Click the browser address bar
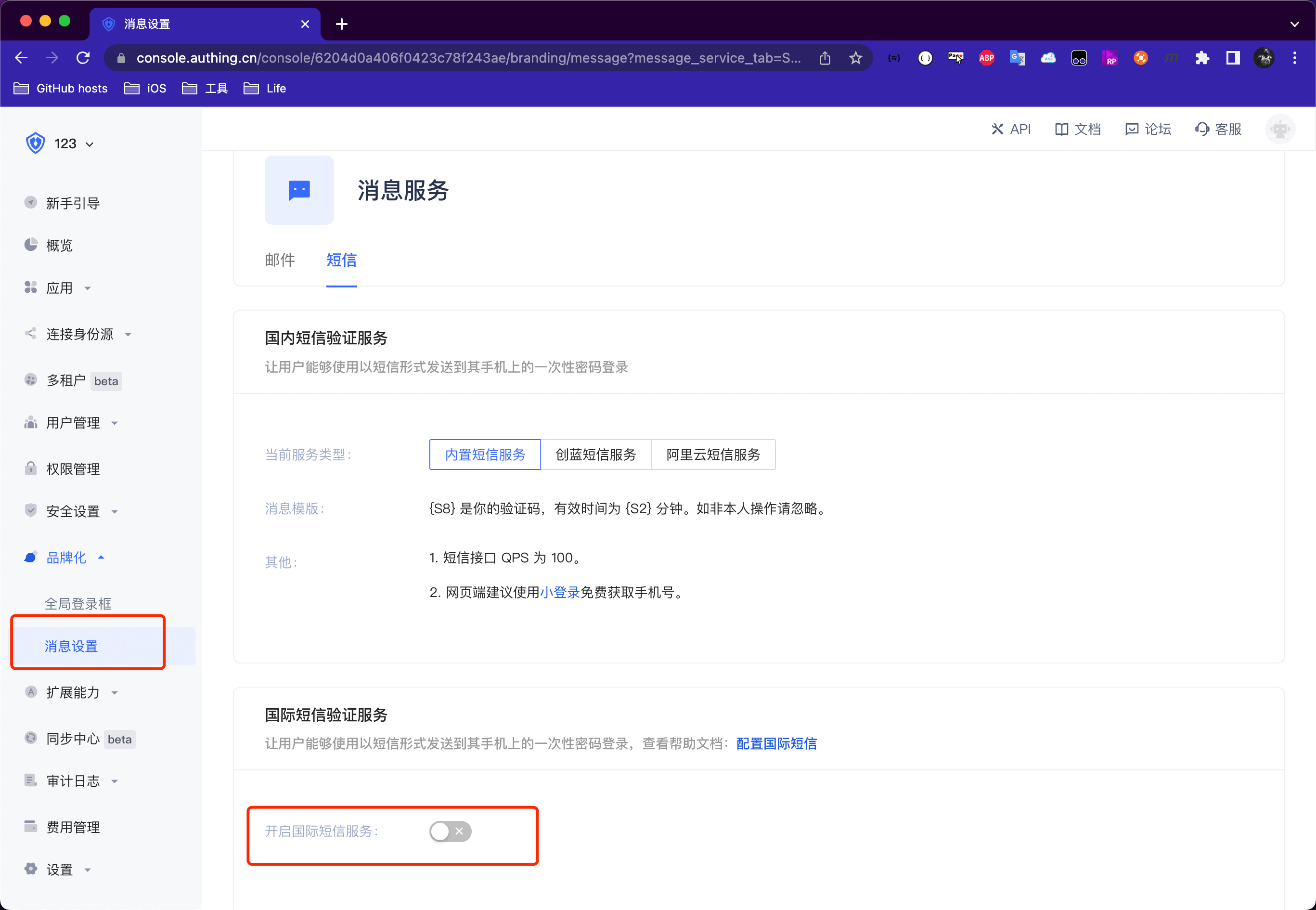Viewport: 1316px width, 910px height. tap(467, 58)
